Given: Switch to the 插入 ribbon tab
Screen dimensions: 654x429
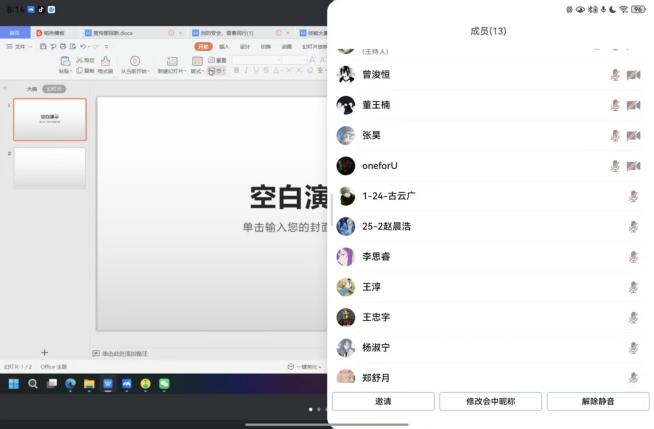Looking at the screenshot, I should coord(224,46).
